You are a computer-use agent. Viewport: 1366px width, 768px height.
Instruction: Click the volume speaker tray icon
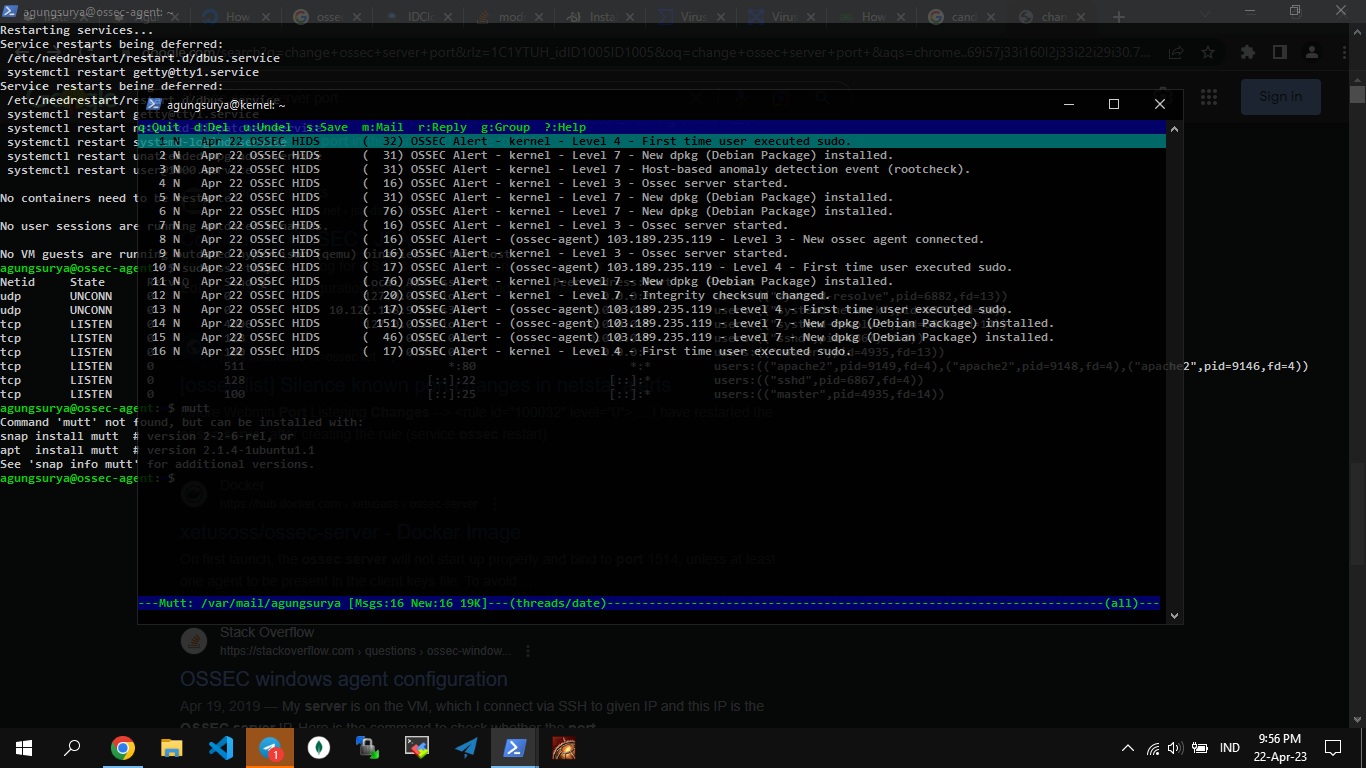[1175, 748]
